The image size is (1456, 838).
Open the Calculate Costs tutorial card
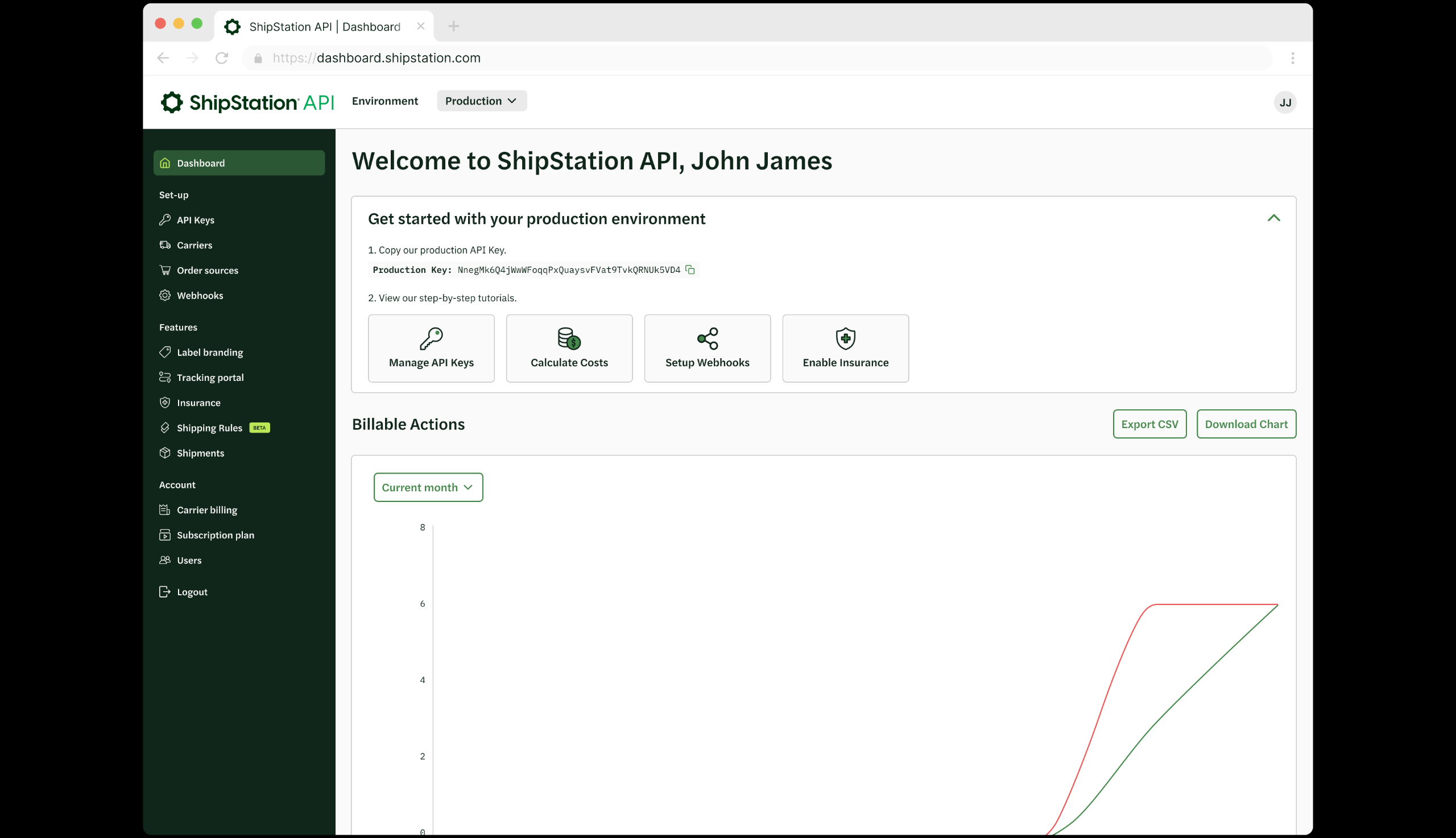pyautogui.click(x=569, y=348)
